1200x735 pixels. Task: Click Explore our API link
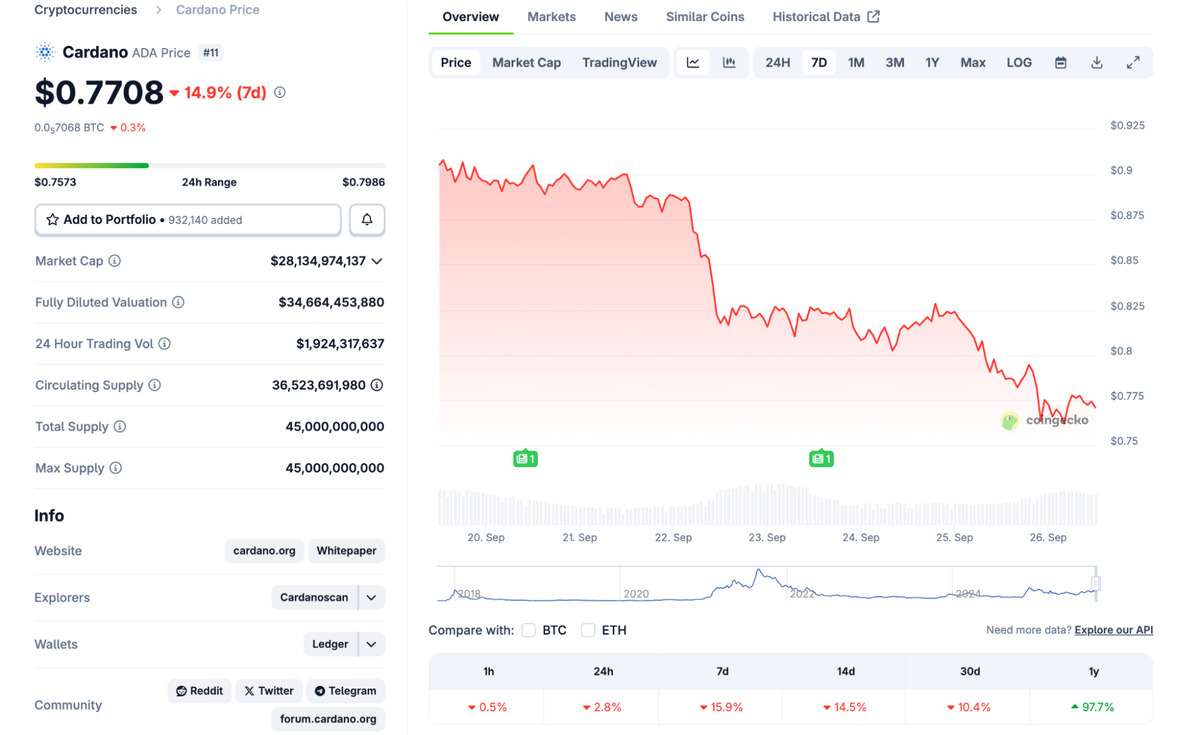(x=1114, y=630)
